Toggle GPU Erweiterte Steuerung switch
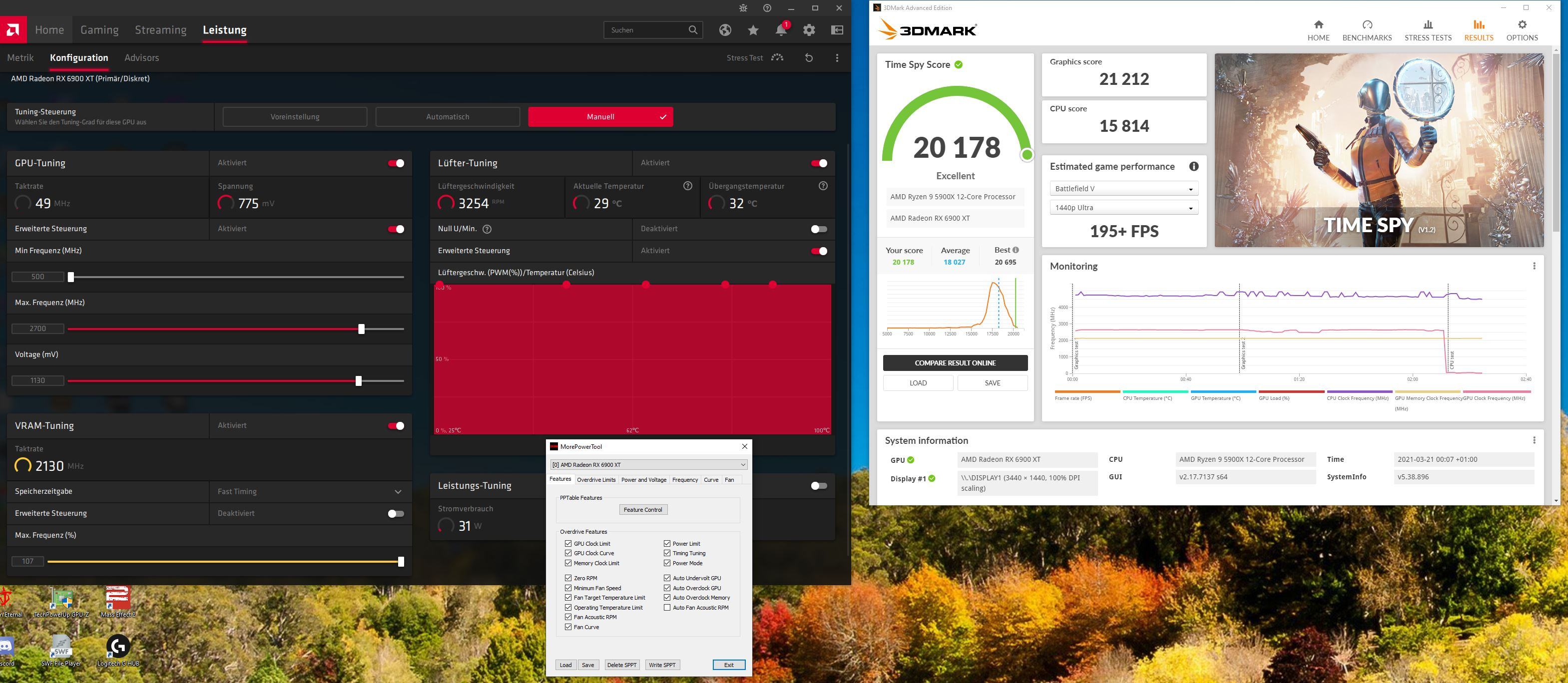Image resolution: width=1568 pixels, height=683 pixels. tap(396, 229)
